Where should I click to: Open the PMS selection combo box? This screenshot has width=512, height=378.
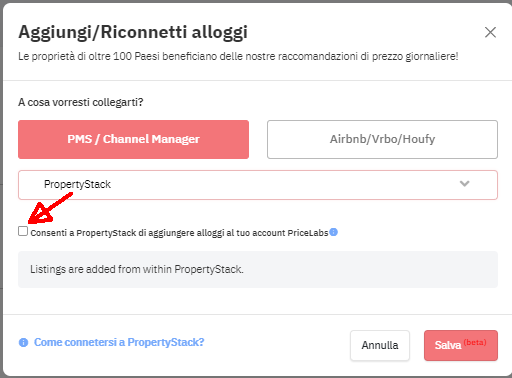point(258,185)
